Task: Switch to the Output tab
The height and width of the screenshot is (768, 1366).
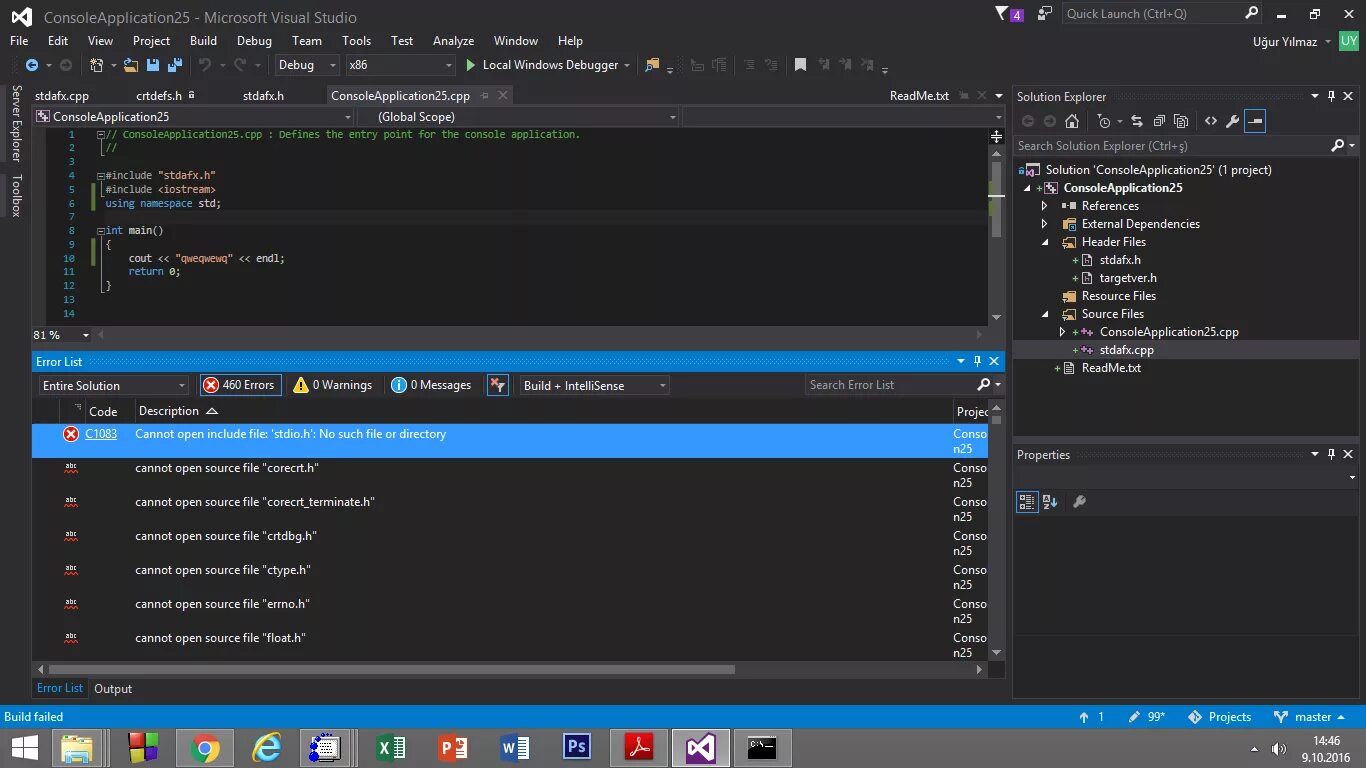Action: (113, 689)
